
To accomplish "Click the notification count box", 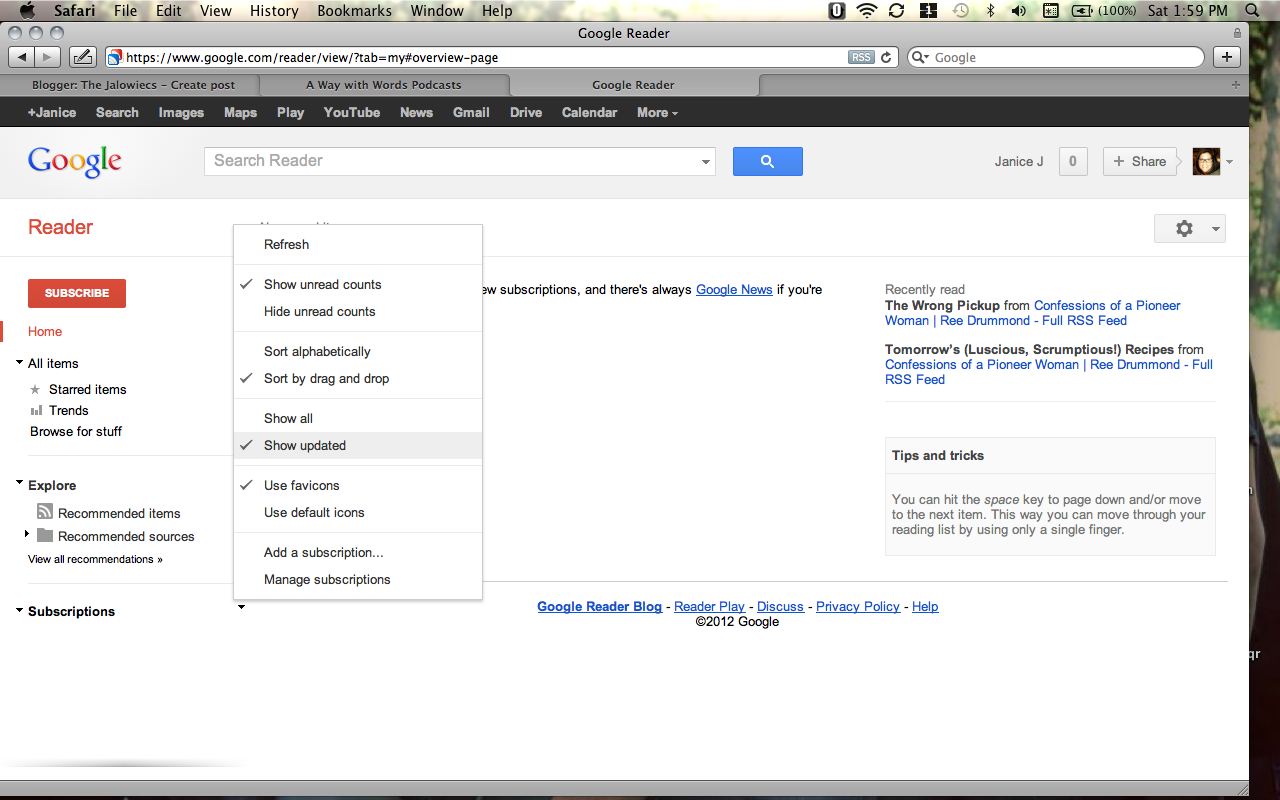I will (1073, 161).
